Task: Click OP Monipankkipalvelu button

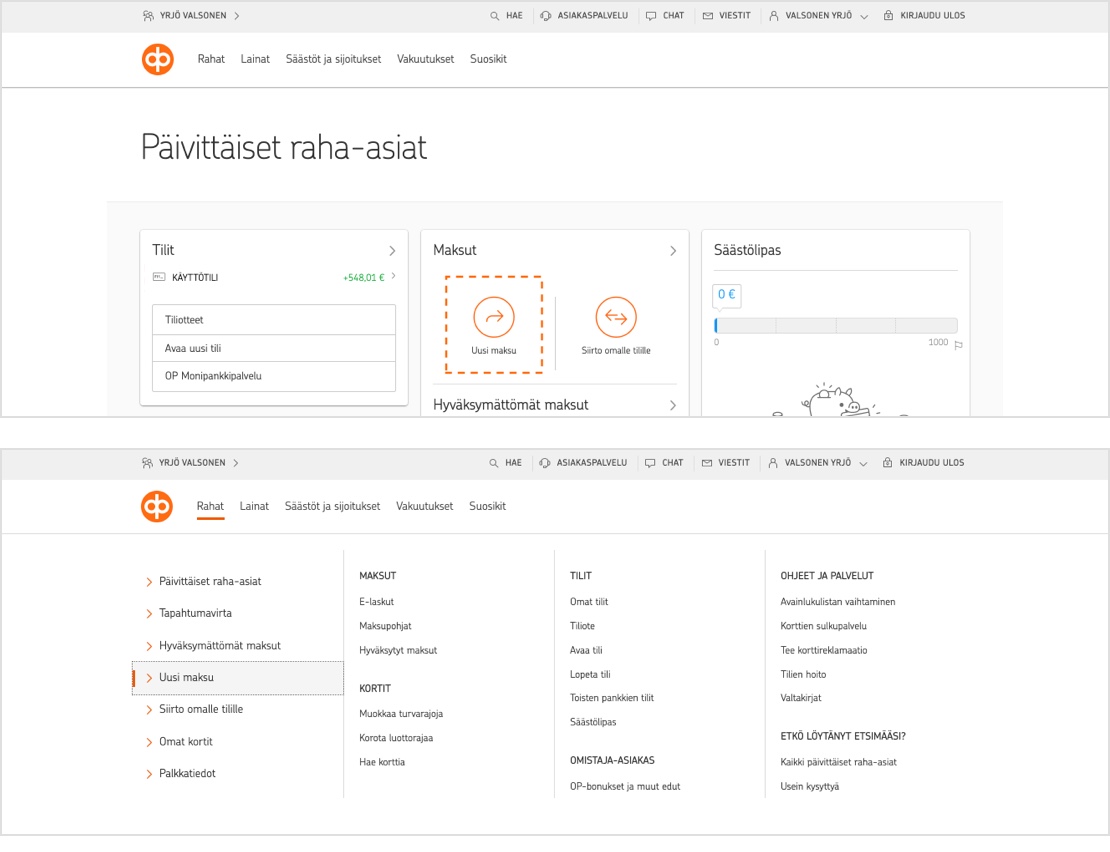Action: 274,376
